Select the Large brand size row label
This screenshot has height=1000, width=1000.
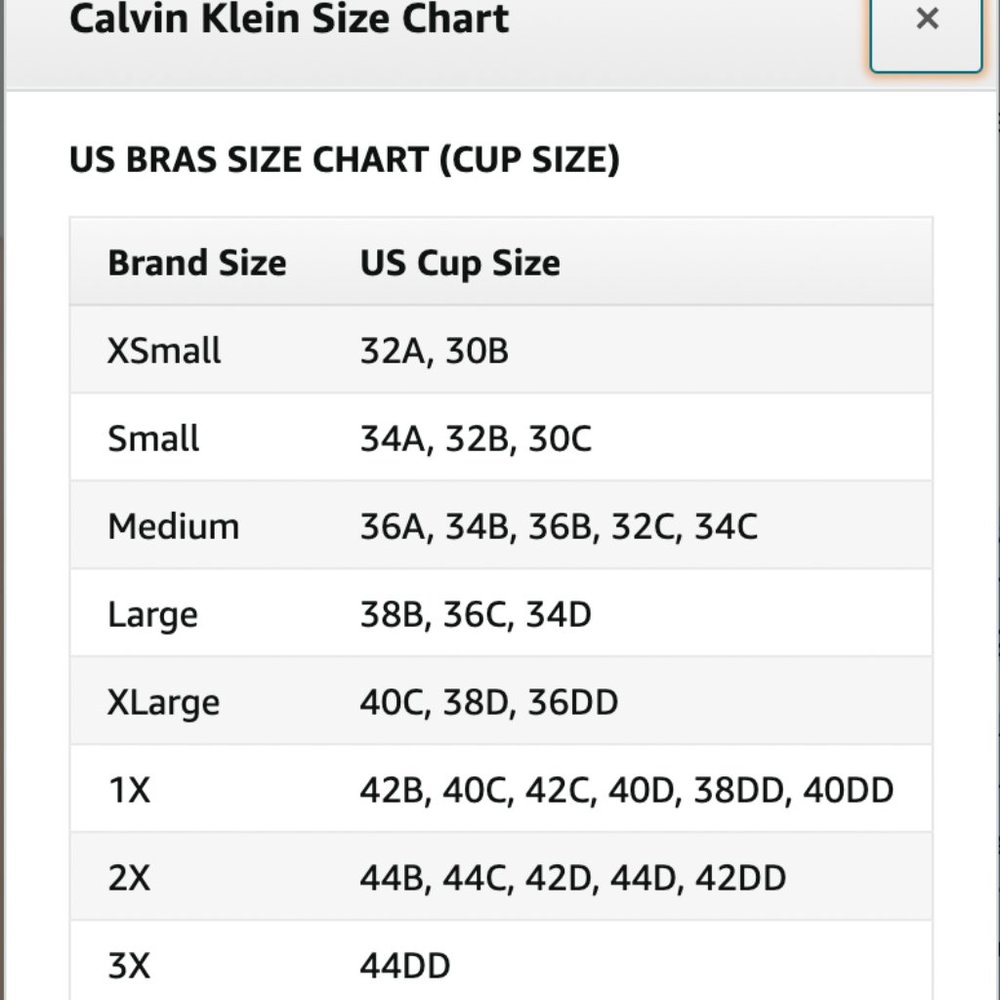[x=153, y=615]
